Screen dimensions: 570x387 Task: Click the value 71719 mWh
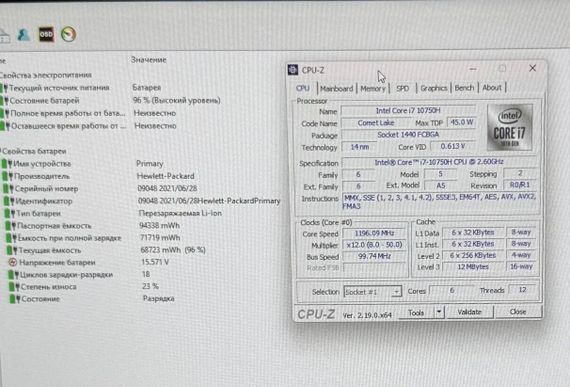coord(160,238)
